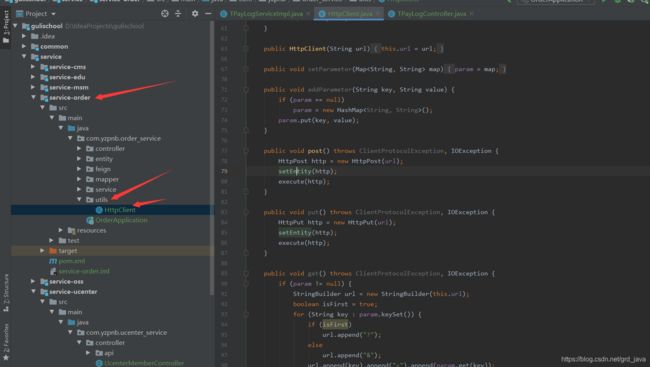The image size is (650, 367).
Task: Open Project panel settings gear
Action: (x=195, y=14)
